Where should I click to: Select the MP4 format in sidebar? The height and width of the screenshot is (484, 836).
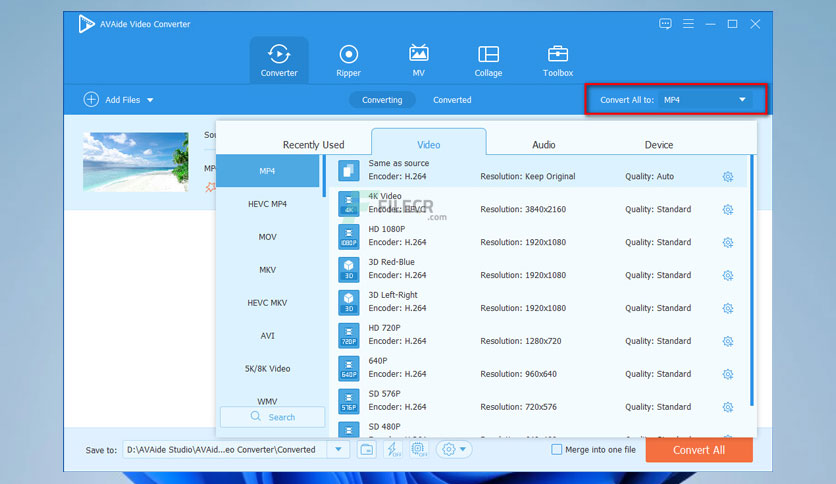tap(268, 171)
